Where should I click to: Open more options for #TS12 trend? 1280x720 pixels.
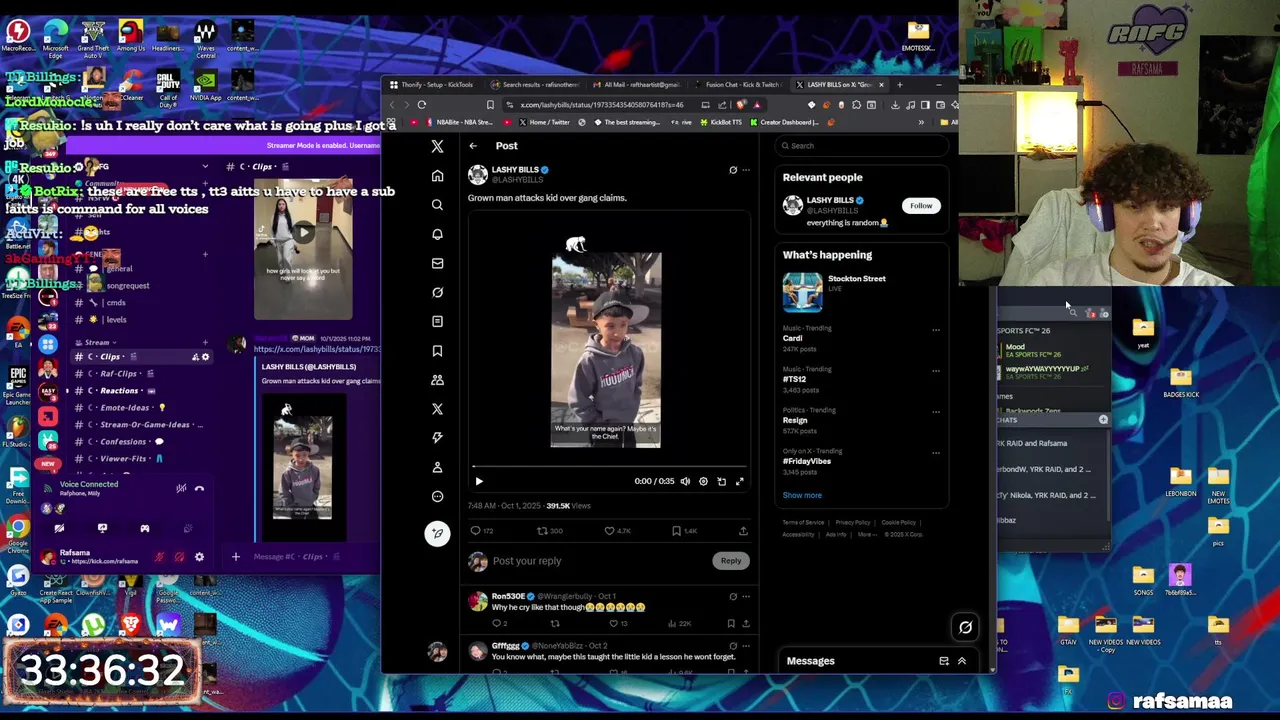click(936, 371)
